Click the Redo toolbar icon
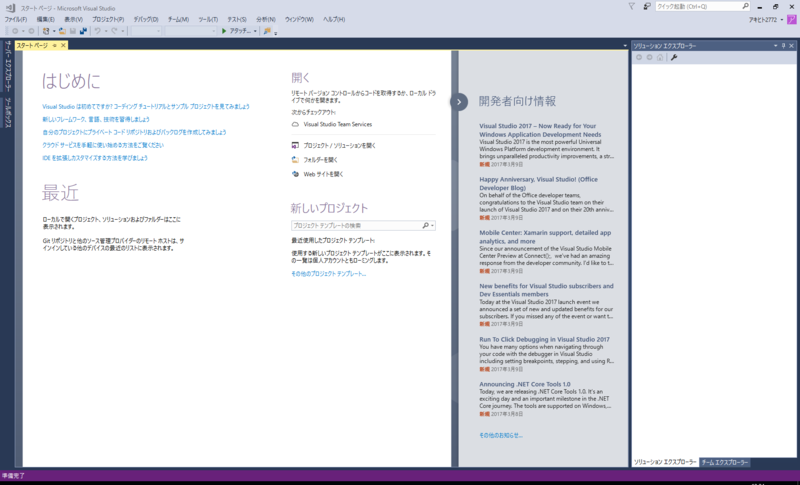Viewport: 800px width, 485px height. 114,31
